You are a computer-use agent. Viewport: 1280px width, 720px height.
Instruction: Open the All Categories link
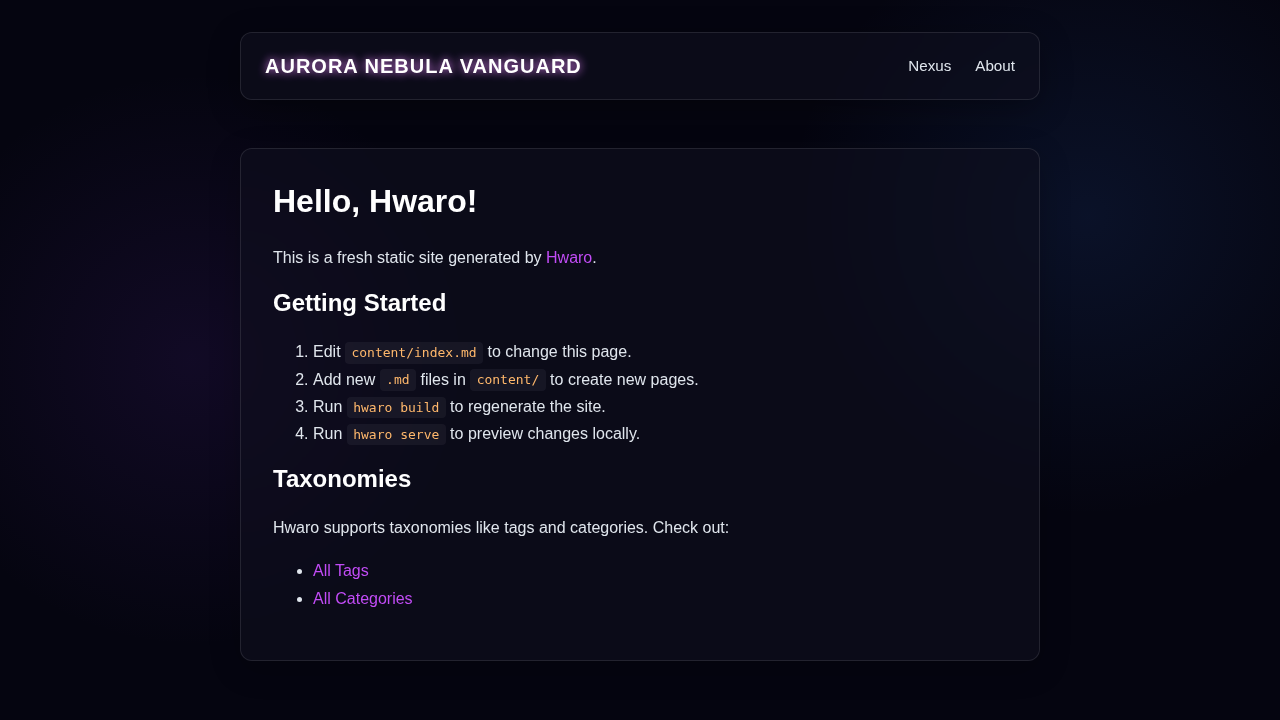point(363,599)
